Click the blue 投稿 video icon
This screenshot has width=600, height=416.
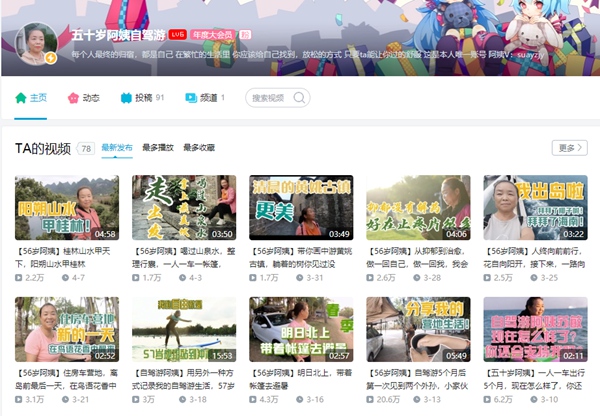click(125, 98)
